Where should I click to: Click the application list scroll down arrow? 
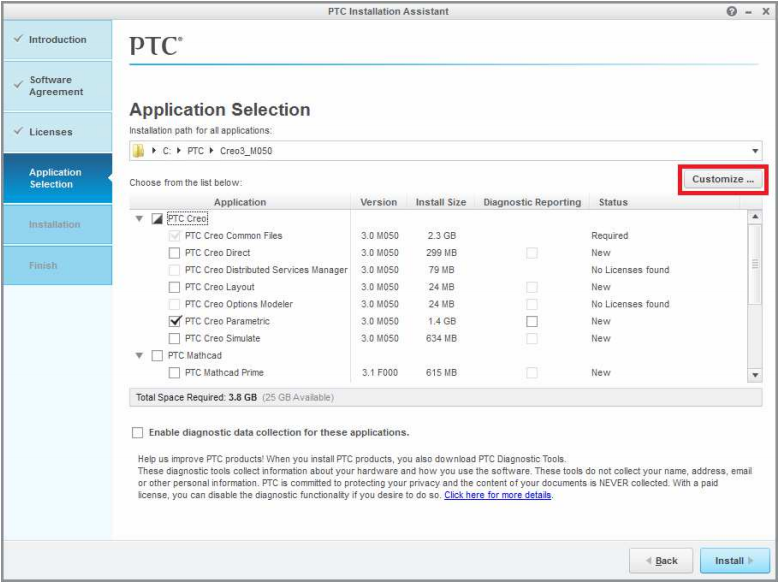(x=755, y=375)
